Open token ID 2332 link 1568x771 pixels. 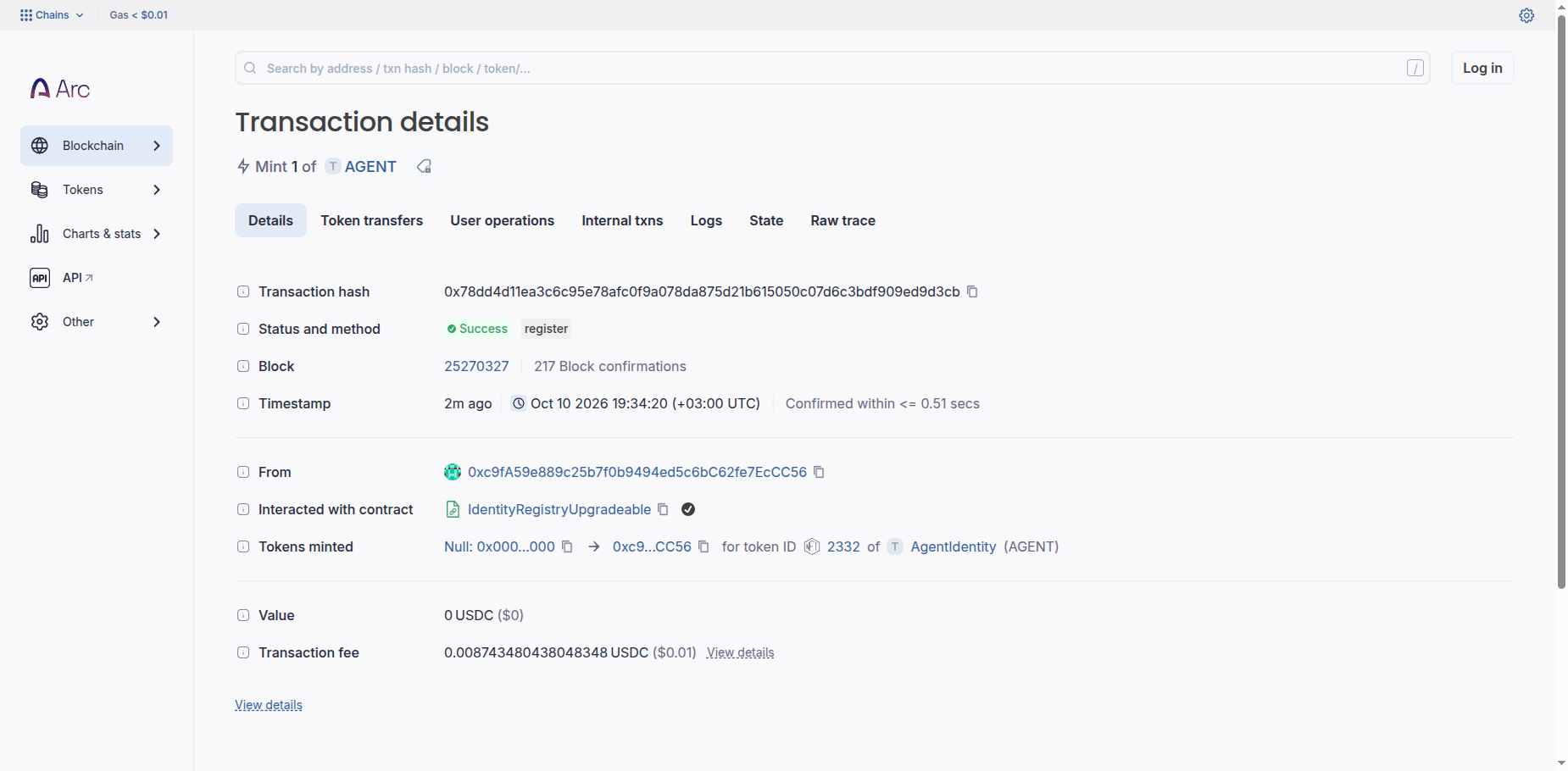click(x=843, y=546)
